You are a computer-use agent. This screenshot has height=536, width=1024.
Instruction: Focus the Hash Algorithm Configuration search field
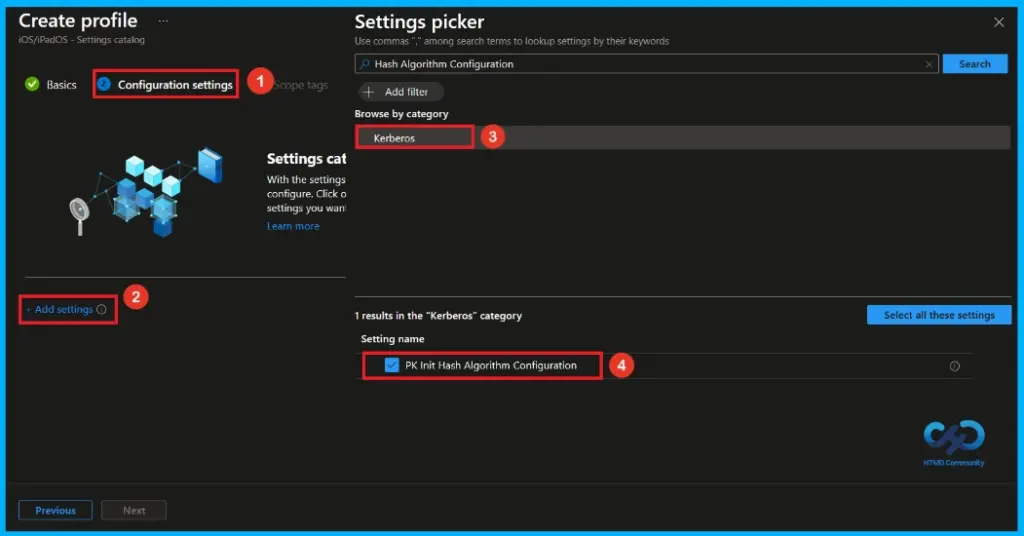647,64
